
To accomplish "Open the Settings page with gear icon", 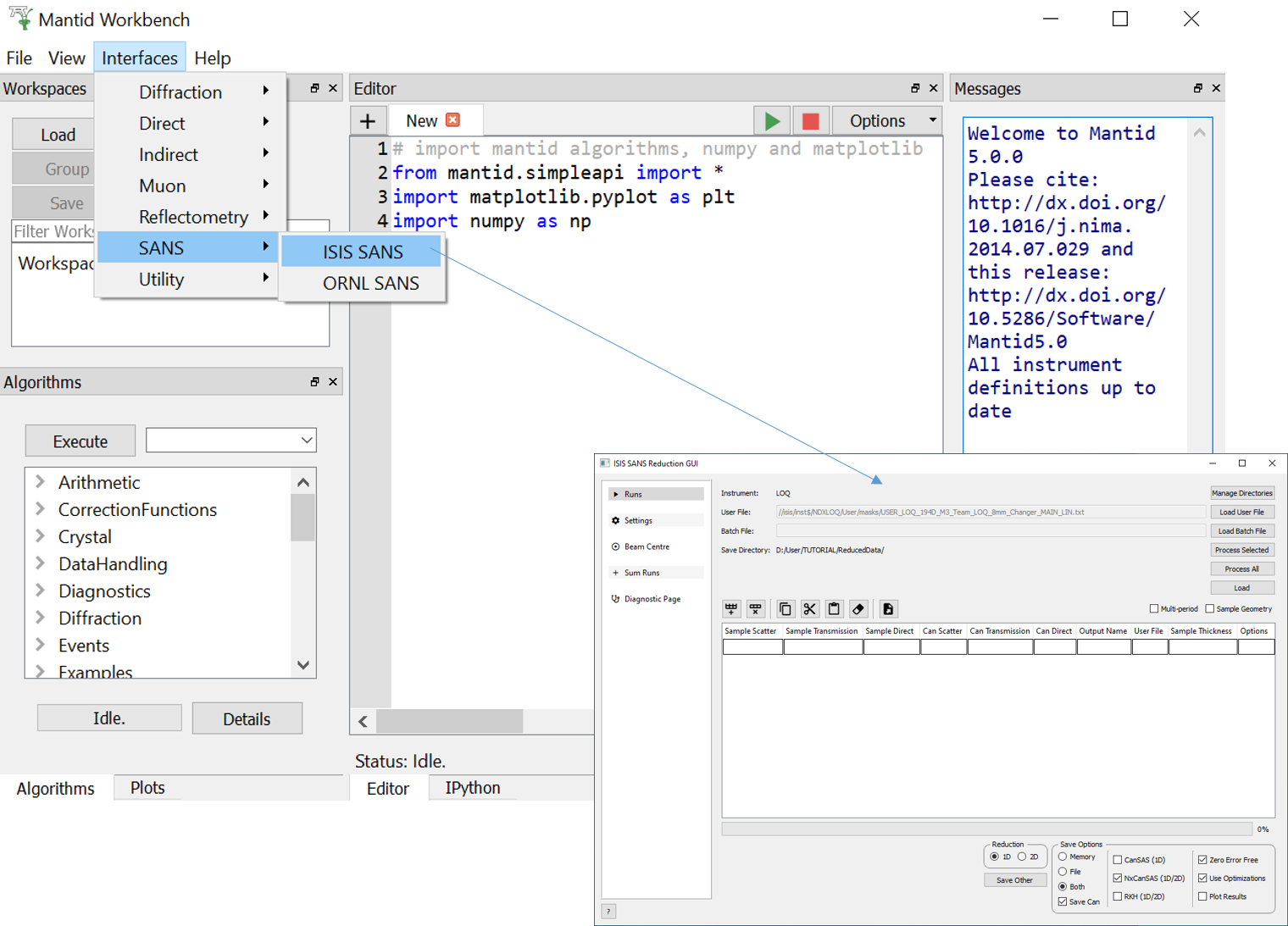I will tap(655, 520).
